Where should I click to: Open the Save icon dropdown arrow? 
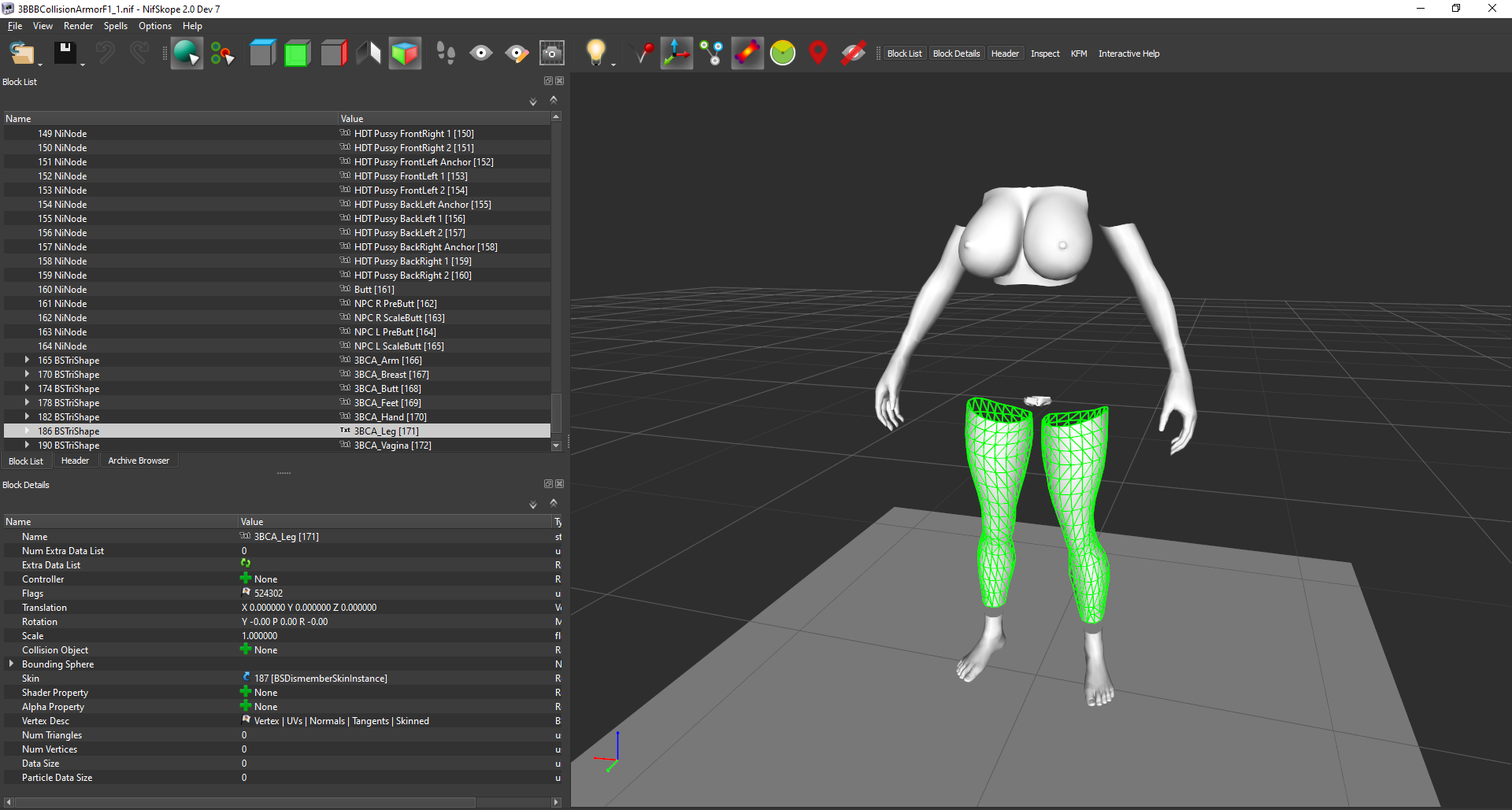(x=83, y=65)
